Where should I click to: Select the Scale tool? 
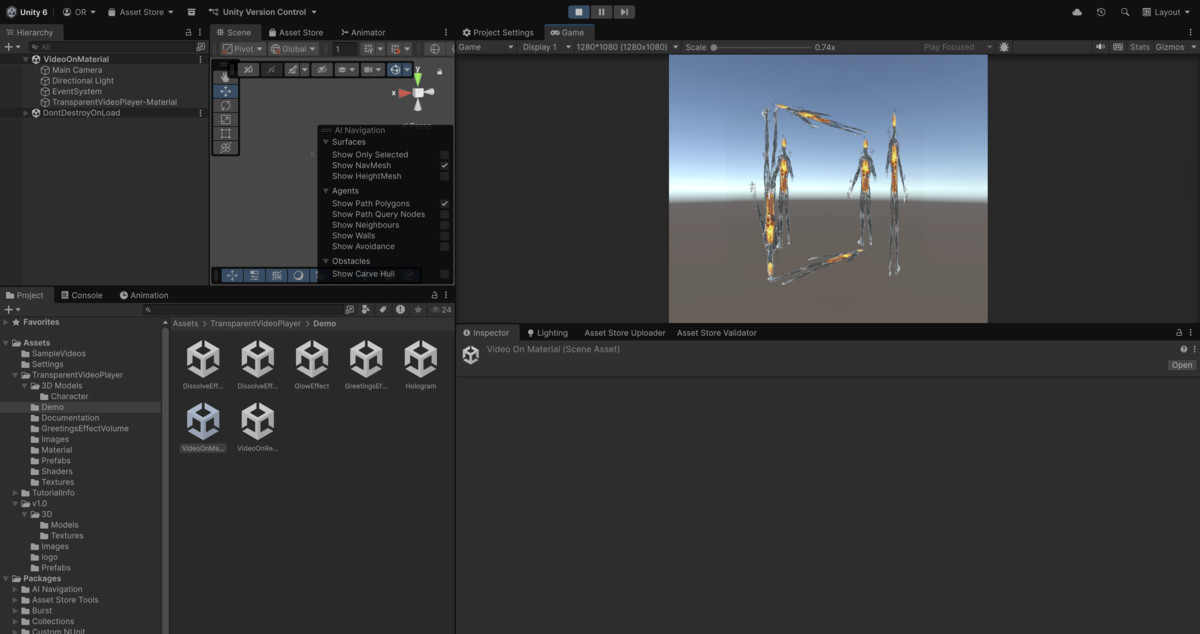pyautogui.click(x=226, y=119)
